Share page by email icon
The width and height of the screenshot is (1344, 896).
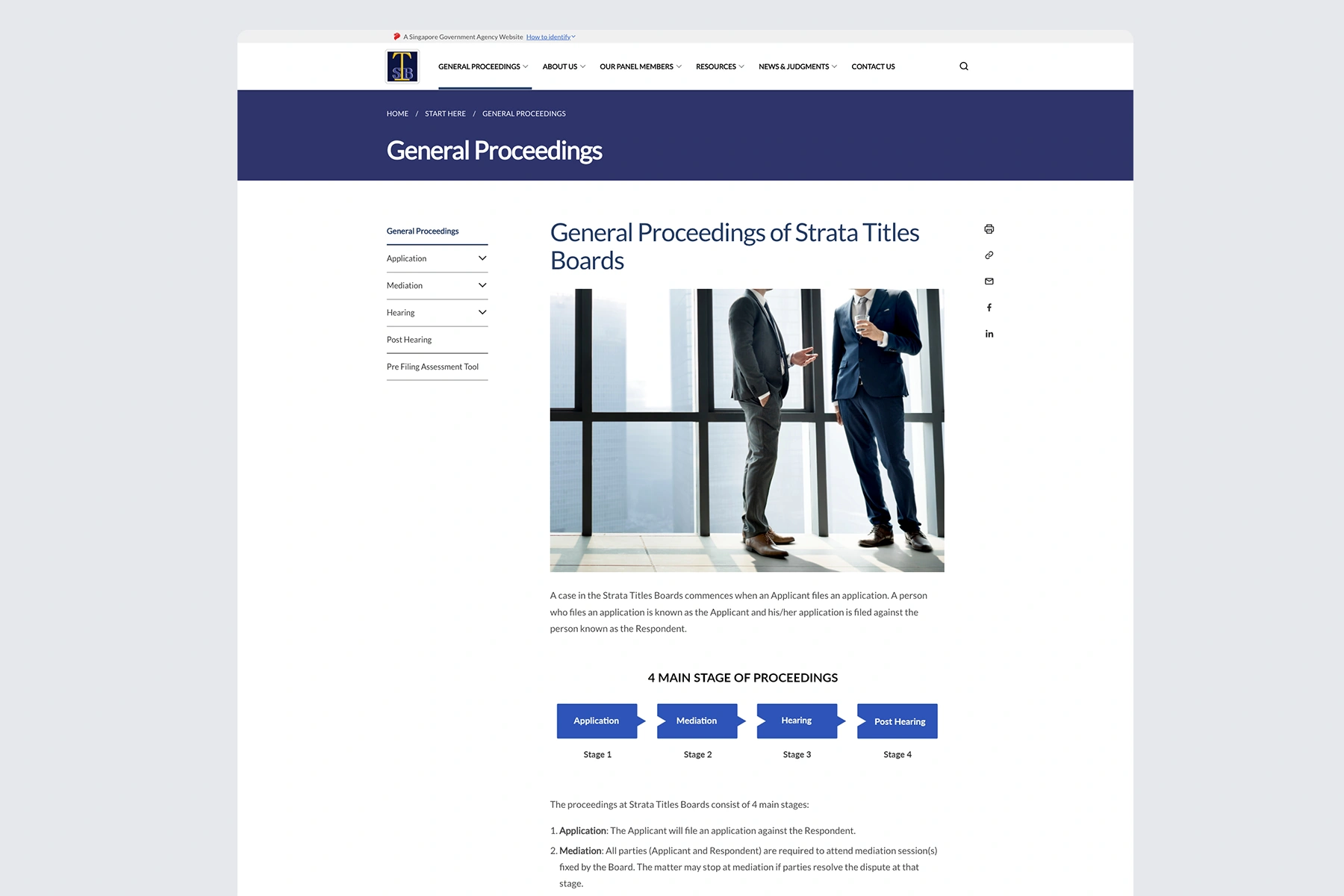[x=989, y=281]
